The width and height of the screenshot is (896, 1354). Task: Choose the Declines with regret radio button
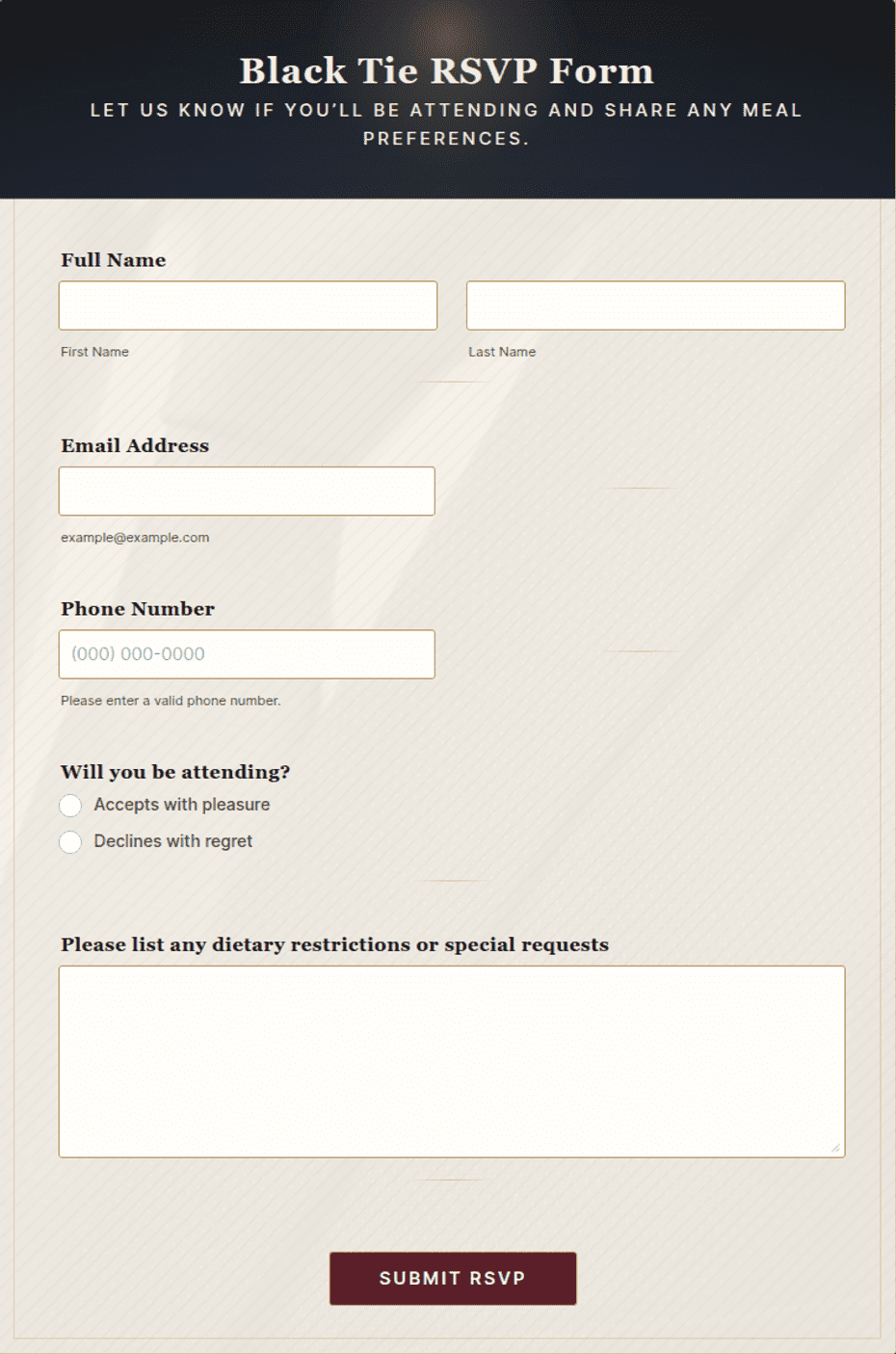(x=70, y=842)
